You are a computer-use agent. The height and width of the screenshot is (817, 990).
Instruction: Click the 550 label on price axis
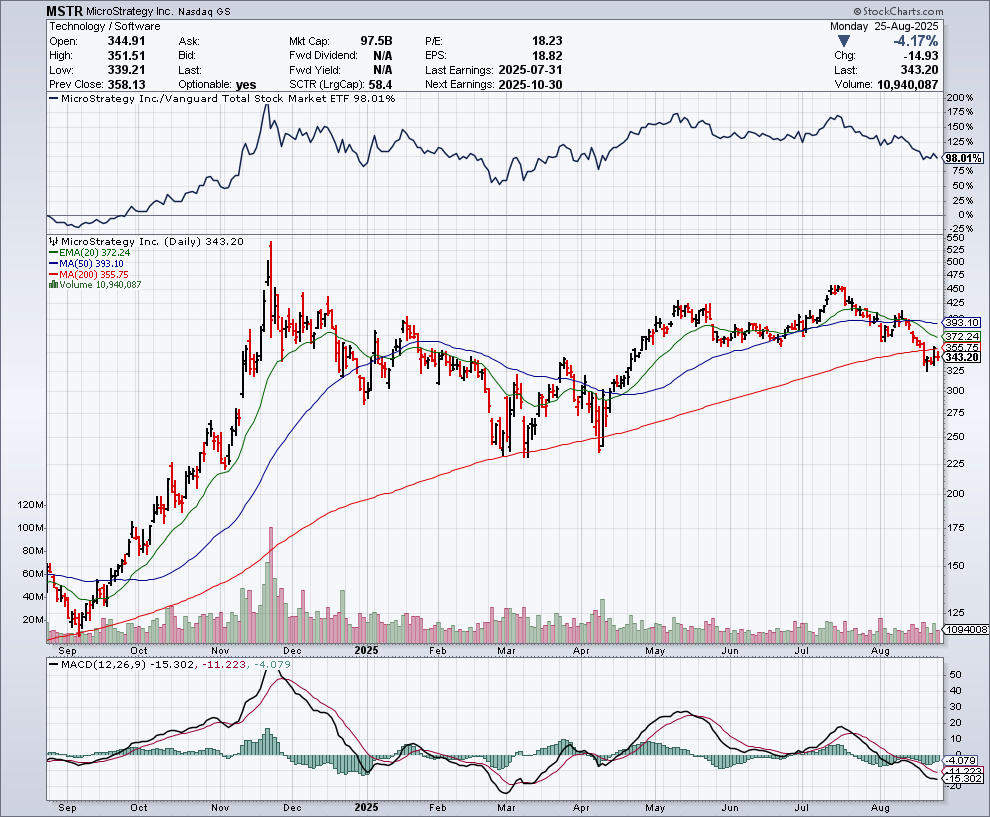(x=956, y=237)
